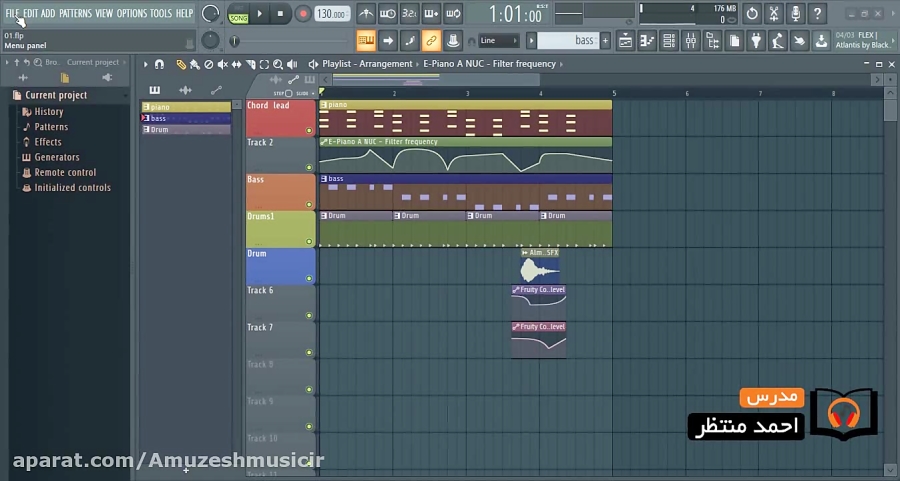Mute the Chord lead track green light
The height and width of the screenshot is (481, 900).
pos(309,131)
